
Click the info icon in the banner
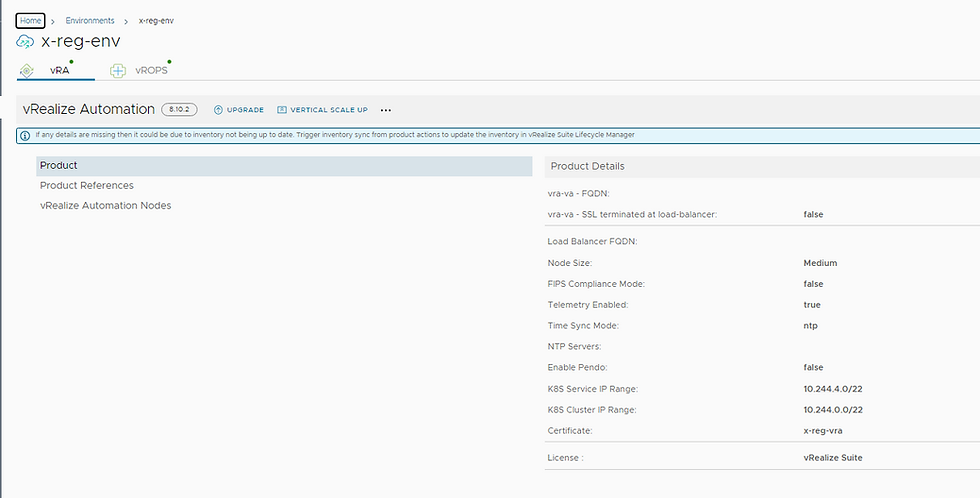click(x=25, y=135)
